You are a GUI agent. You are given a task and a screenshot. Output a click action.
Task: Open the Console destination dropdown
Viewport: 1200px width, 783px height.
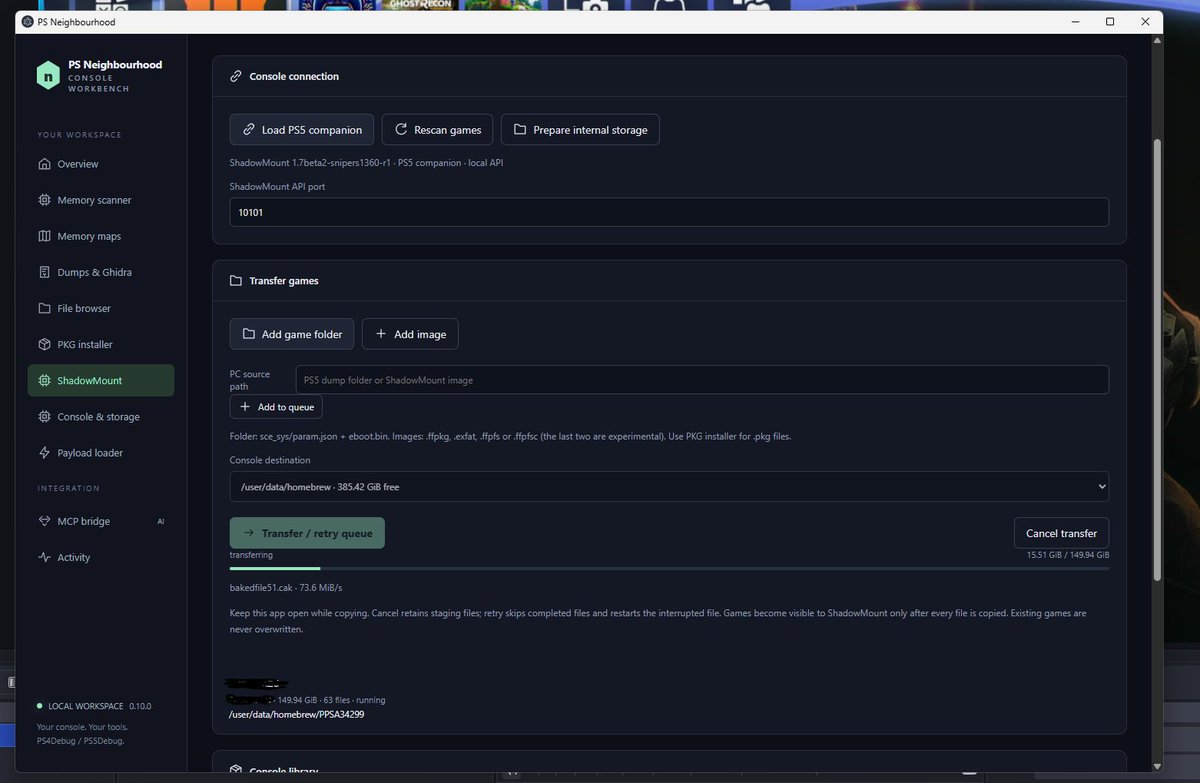pyautogui.click(x=669, y=487)
